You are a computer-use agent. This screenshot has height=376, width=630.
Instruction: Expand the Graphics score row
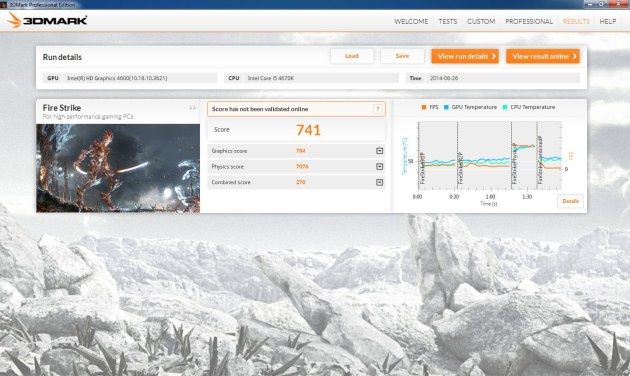pyautogui.click(x=379, y=151)
